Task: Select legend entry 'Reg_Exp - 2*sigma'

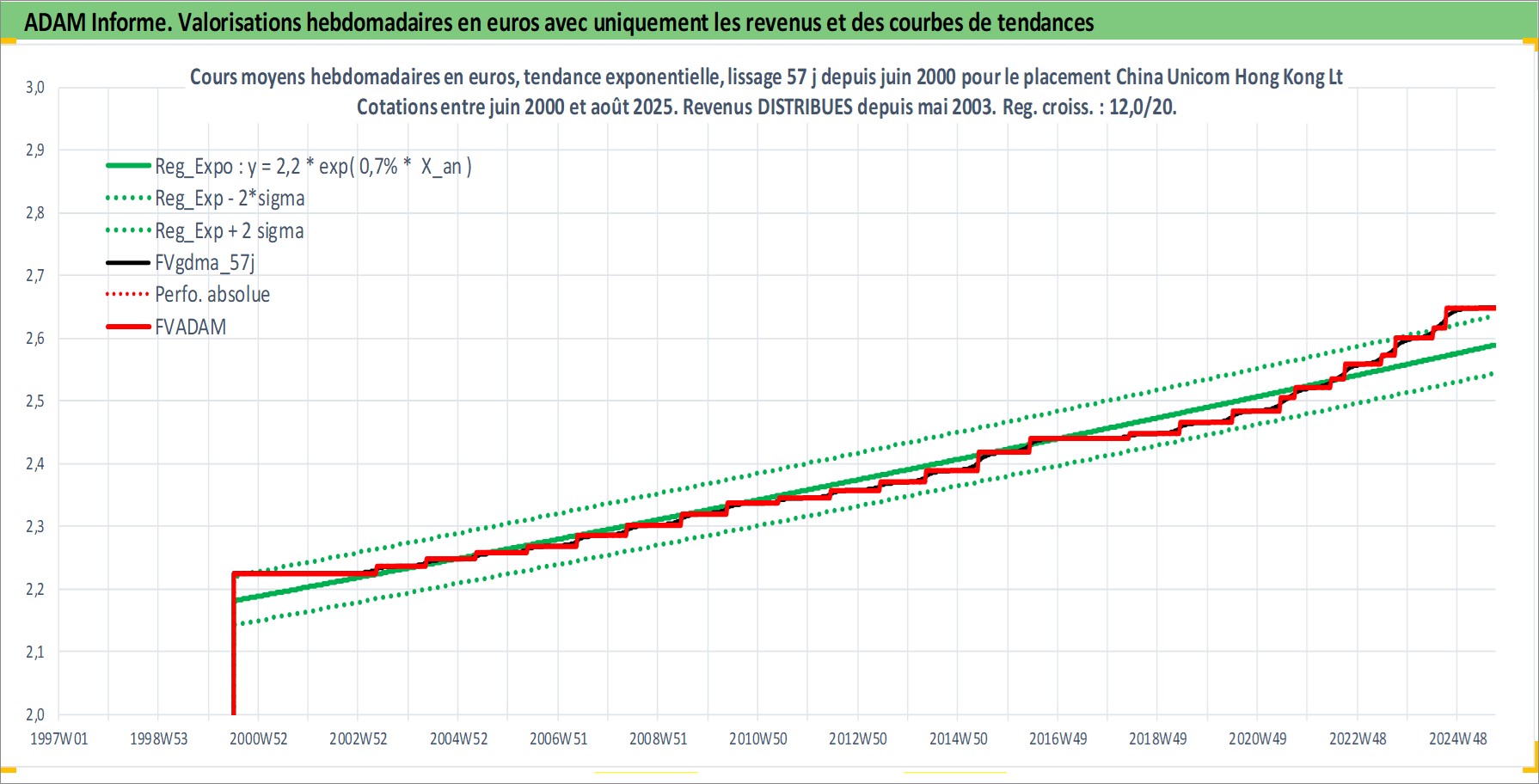Action: pos(230,199)
